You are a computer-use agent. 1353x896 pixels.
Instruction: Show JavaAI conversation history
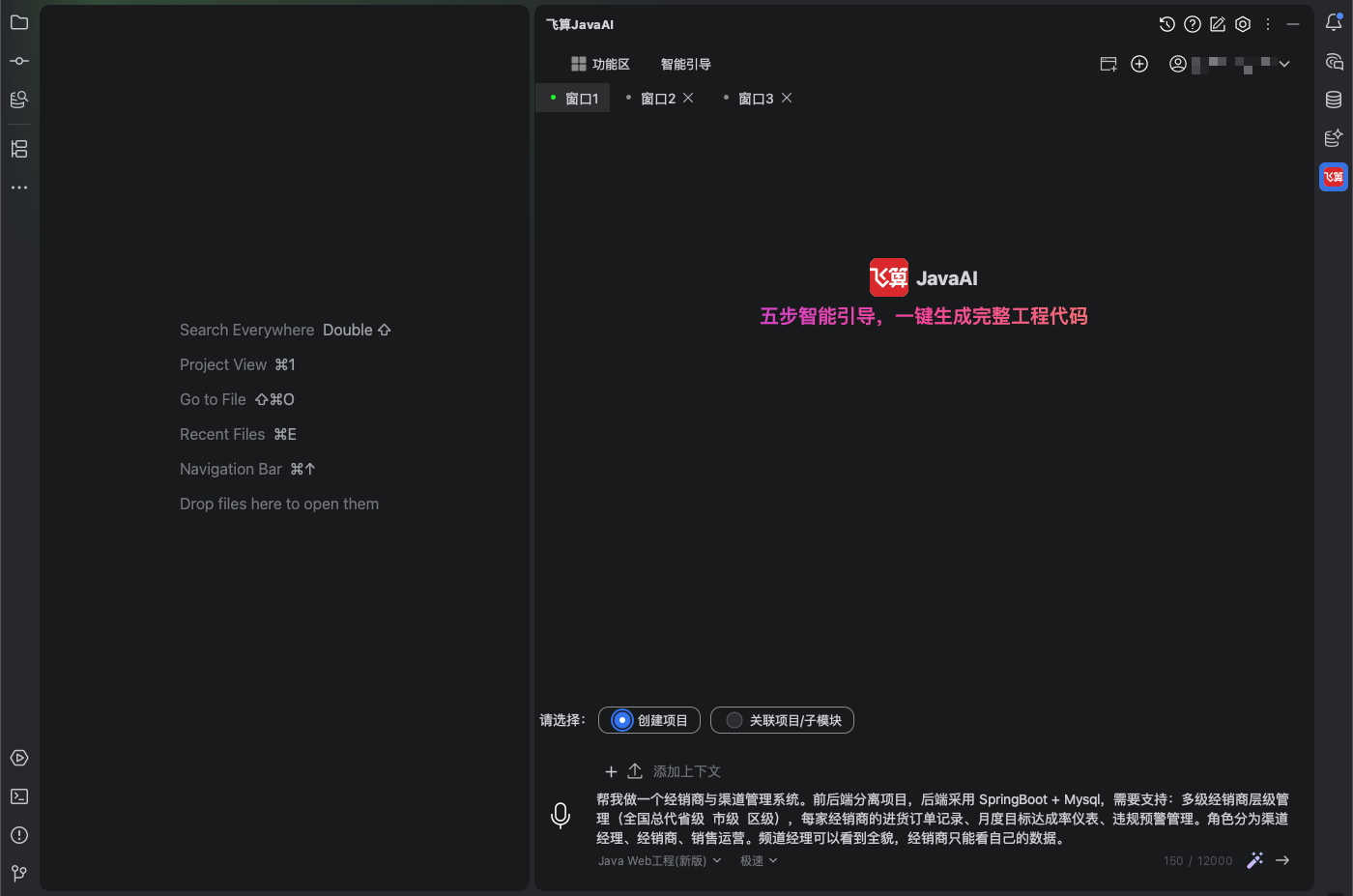1167,24
